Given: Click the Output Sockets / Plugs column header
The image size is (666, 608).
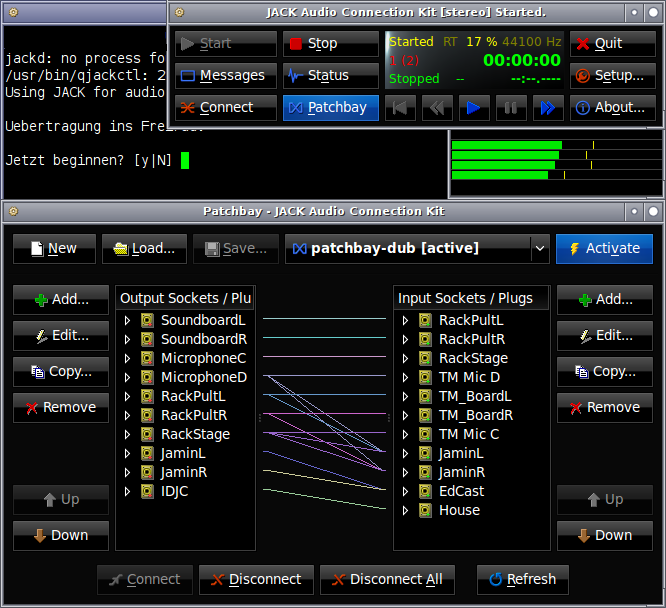Looking at the screenshot, I should coord(185,298).
